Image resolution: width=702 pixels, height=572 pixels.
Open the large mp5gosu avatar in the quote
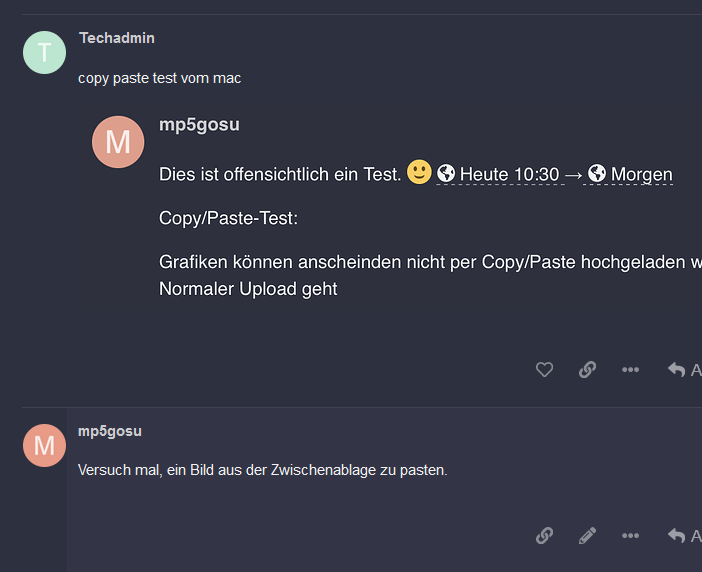[118, 142]
